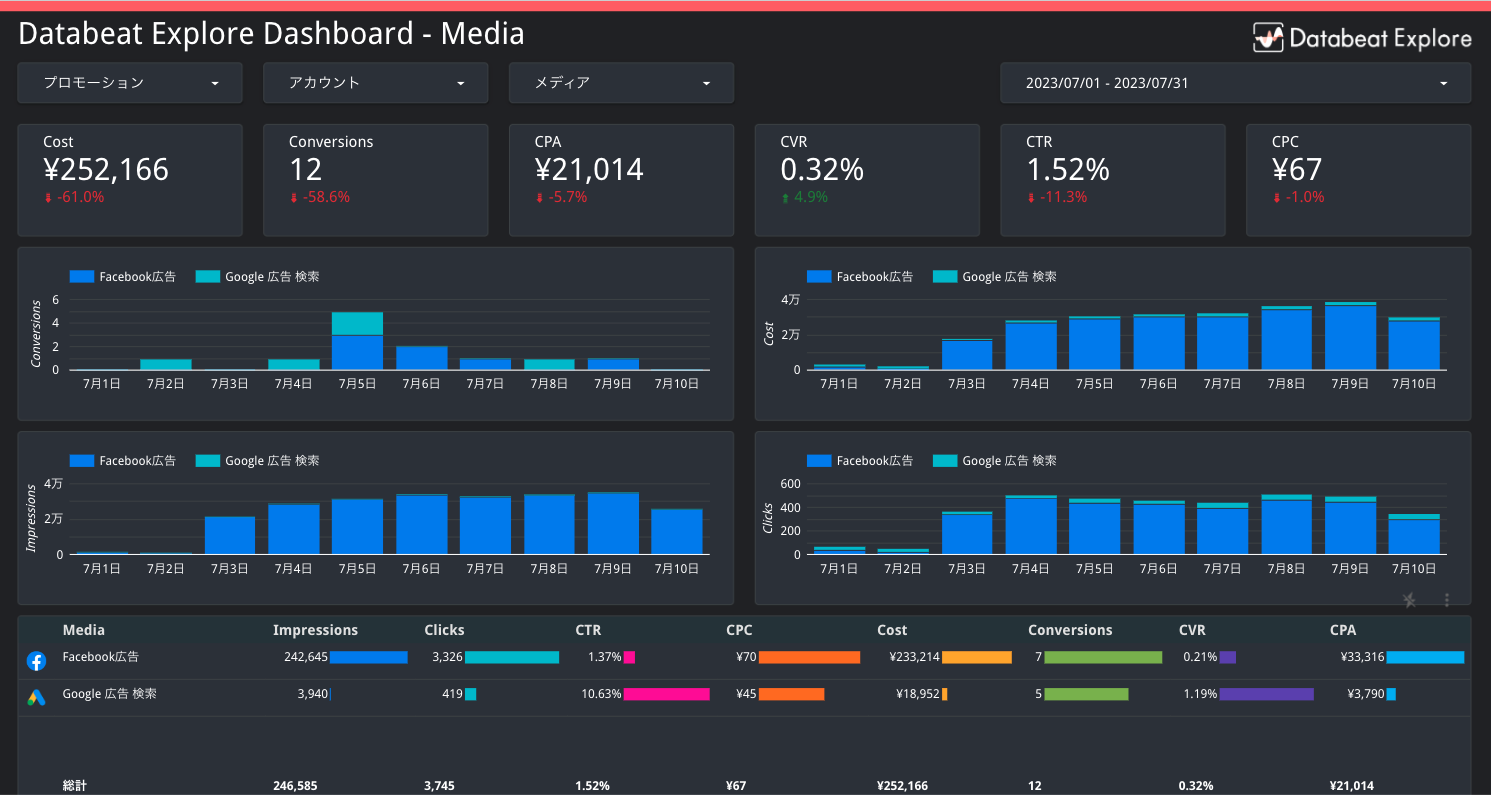Image resolution: width=1491 pixels, height=795 pixels.
Task: Toggle Facebook広告 legend in Clicks chart
Action: (860, 461)
